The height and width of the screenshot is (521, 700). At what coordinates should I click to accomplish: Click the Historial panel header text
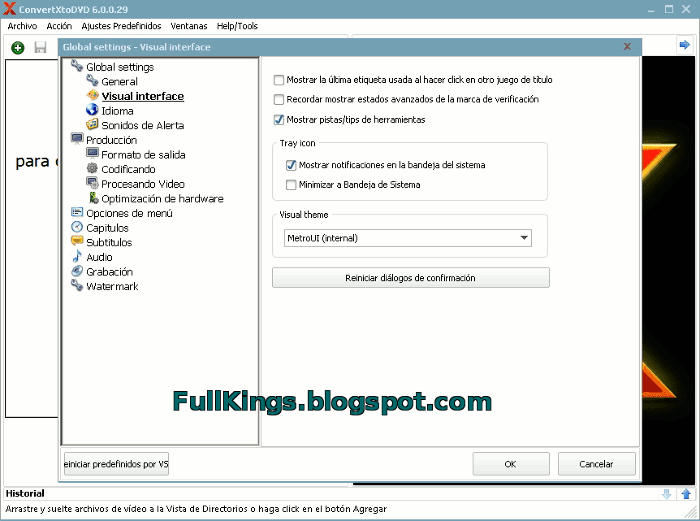pyautogui.click(x=25, y=494)
